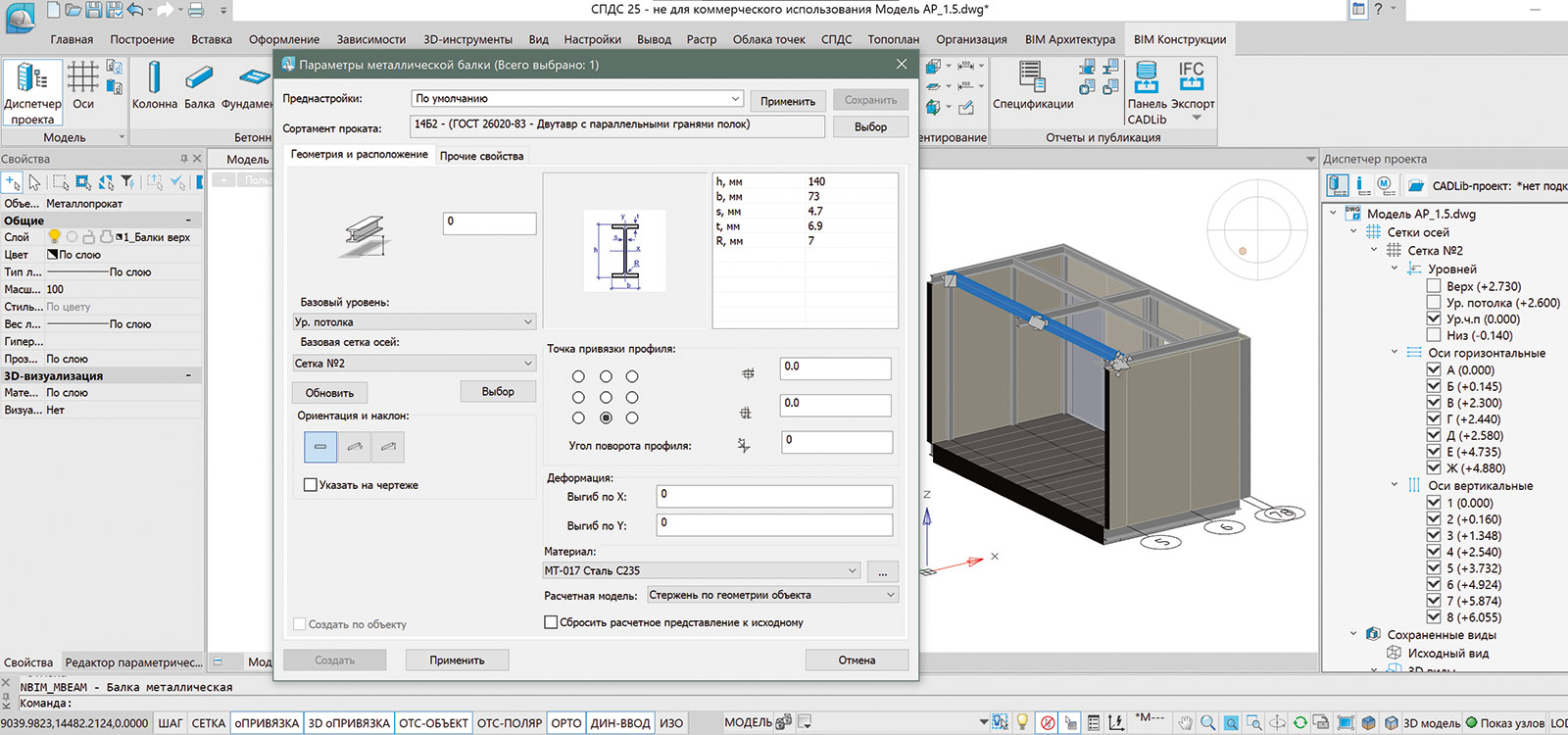Click the filter icon in Свойства panel
Image resolution: width=1568 pixels, height=735 pixels.
[x=127, y=182]
